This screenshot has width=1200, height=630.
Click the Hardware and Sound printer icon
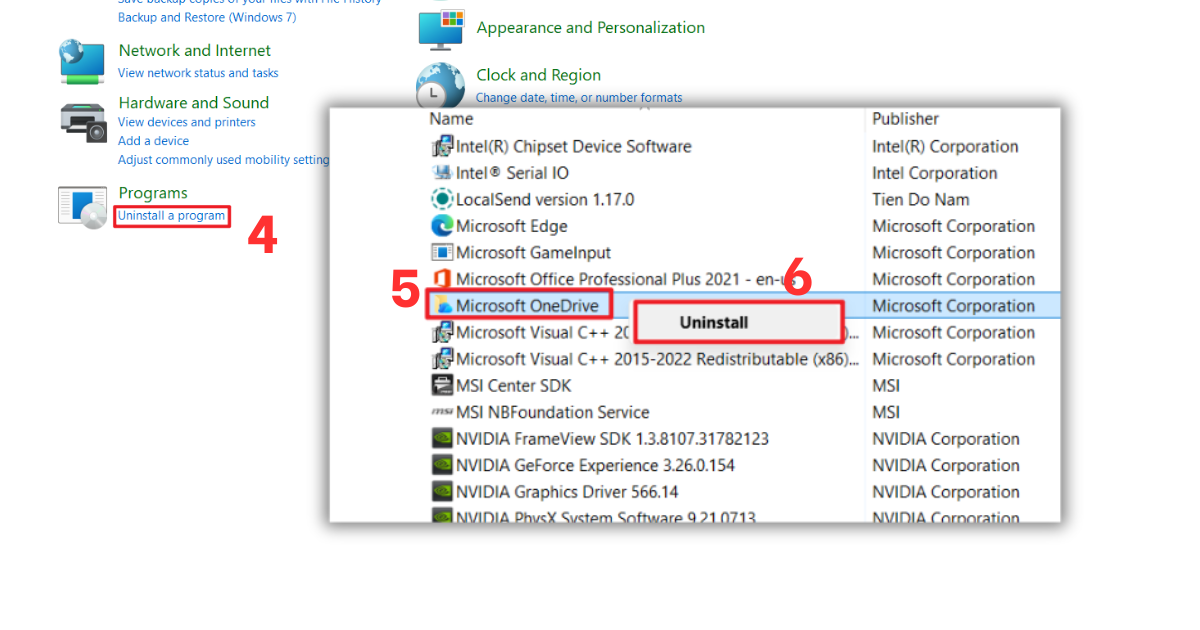tap(83, 122)
